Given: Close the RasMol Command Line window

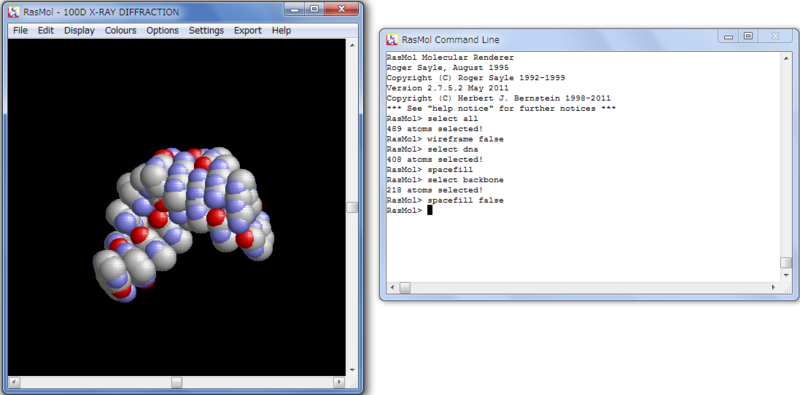Looking at the screenshot, I should 775,36.
